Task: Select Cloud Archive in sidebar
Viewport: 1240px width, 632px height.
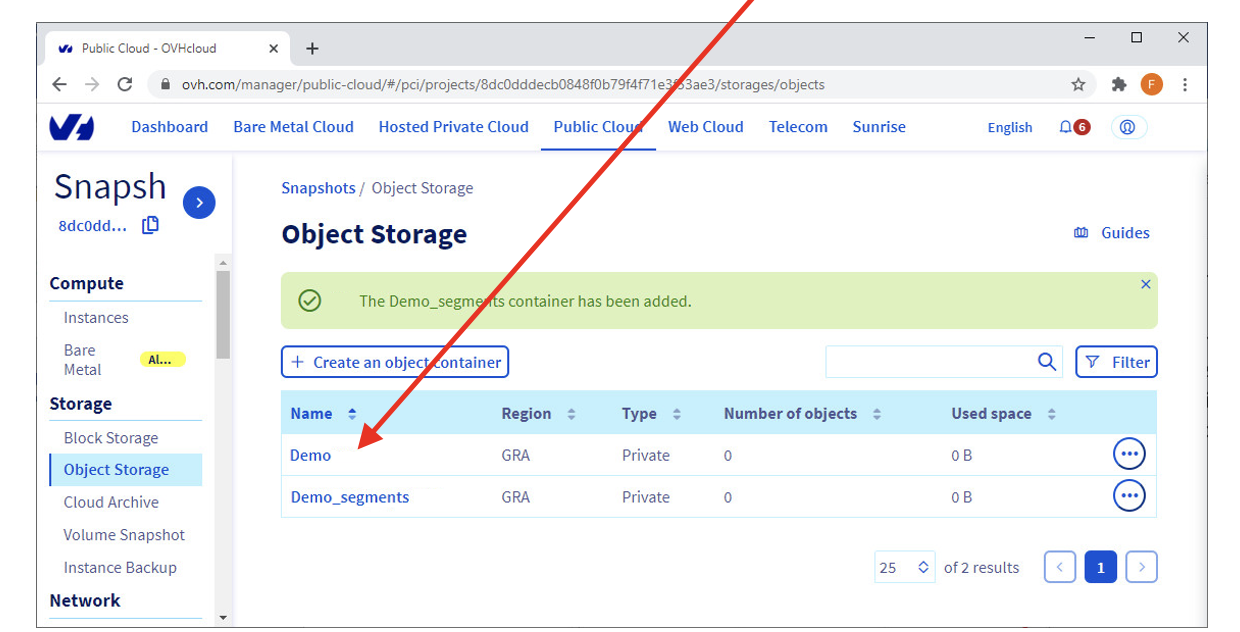Action: coord(111,502)
